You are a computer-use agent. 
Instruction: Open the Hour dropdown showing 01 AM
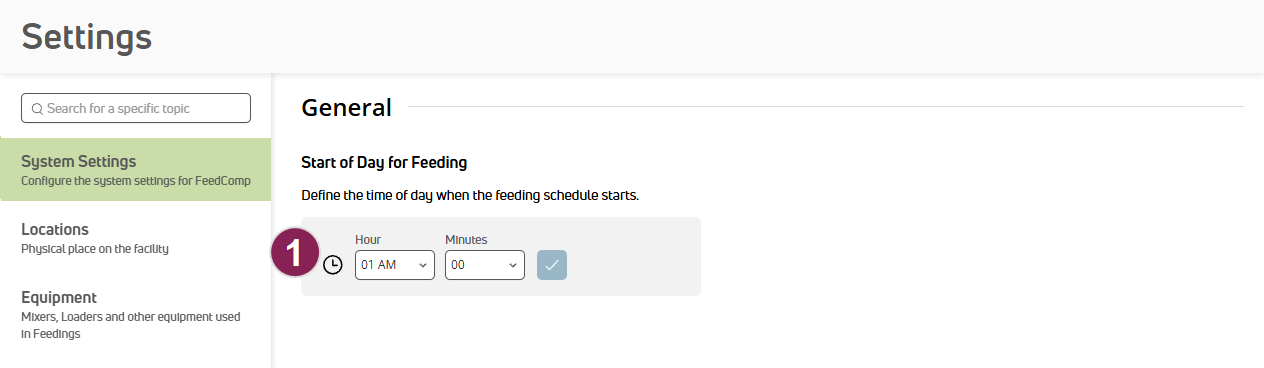[395, 265]
